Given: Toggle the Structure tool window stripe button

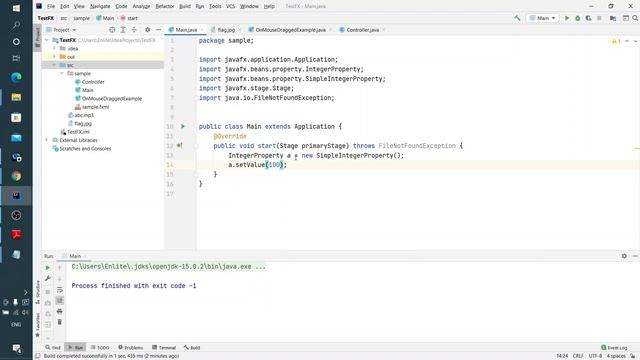Looking at the screenshot, I should [x=37, y=291].
